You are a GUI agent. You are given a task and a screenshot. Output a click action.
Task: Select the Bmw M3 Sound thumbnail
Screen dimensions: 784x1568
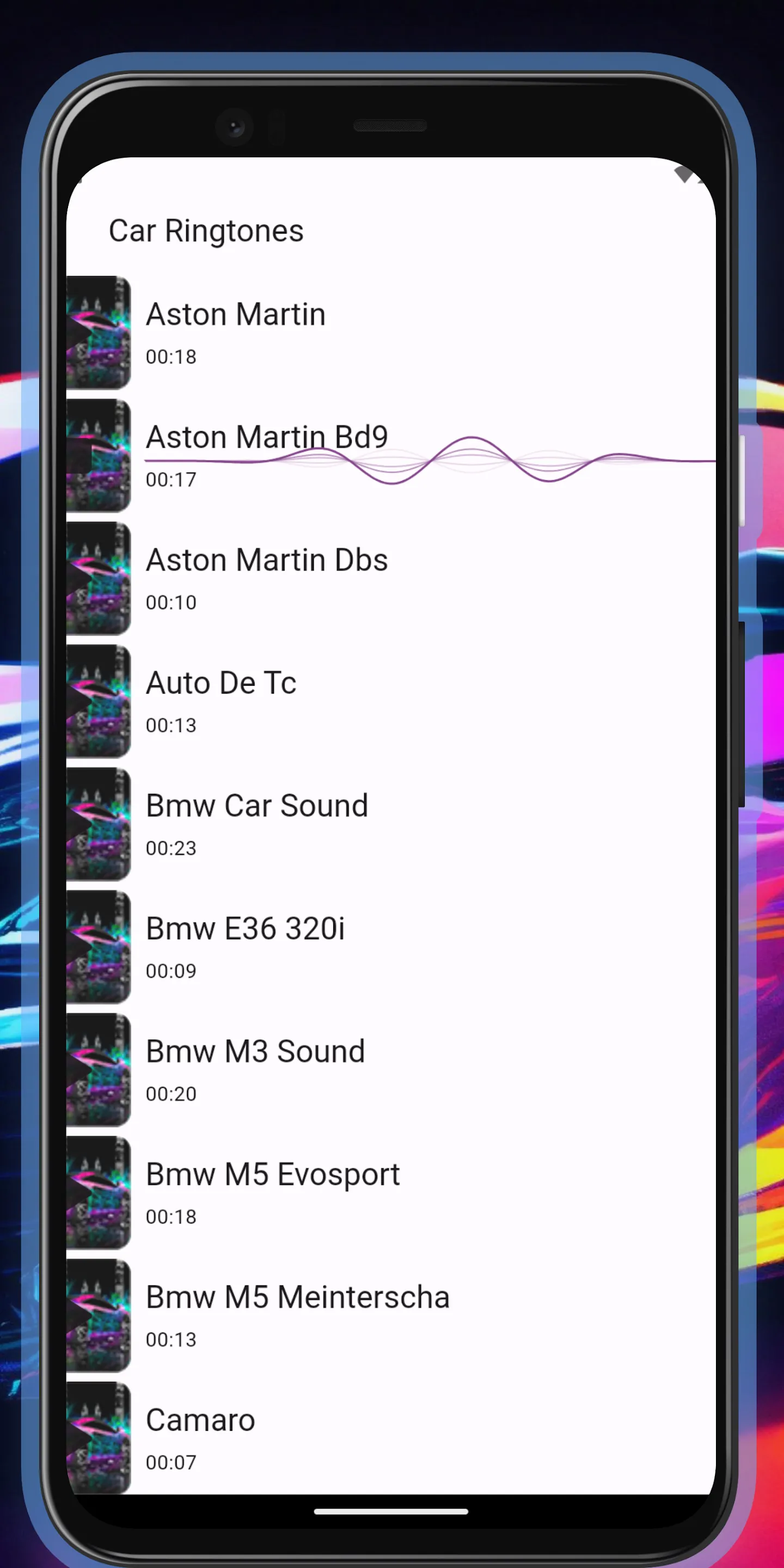coord(99,1070)
